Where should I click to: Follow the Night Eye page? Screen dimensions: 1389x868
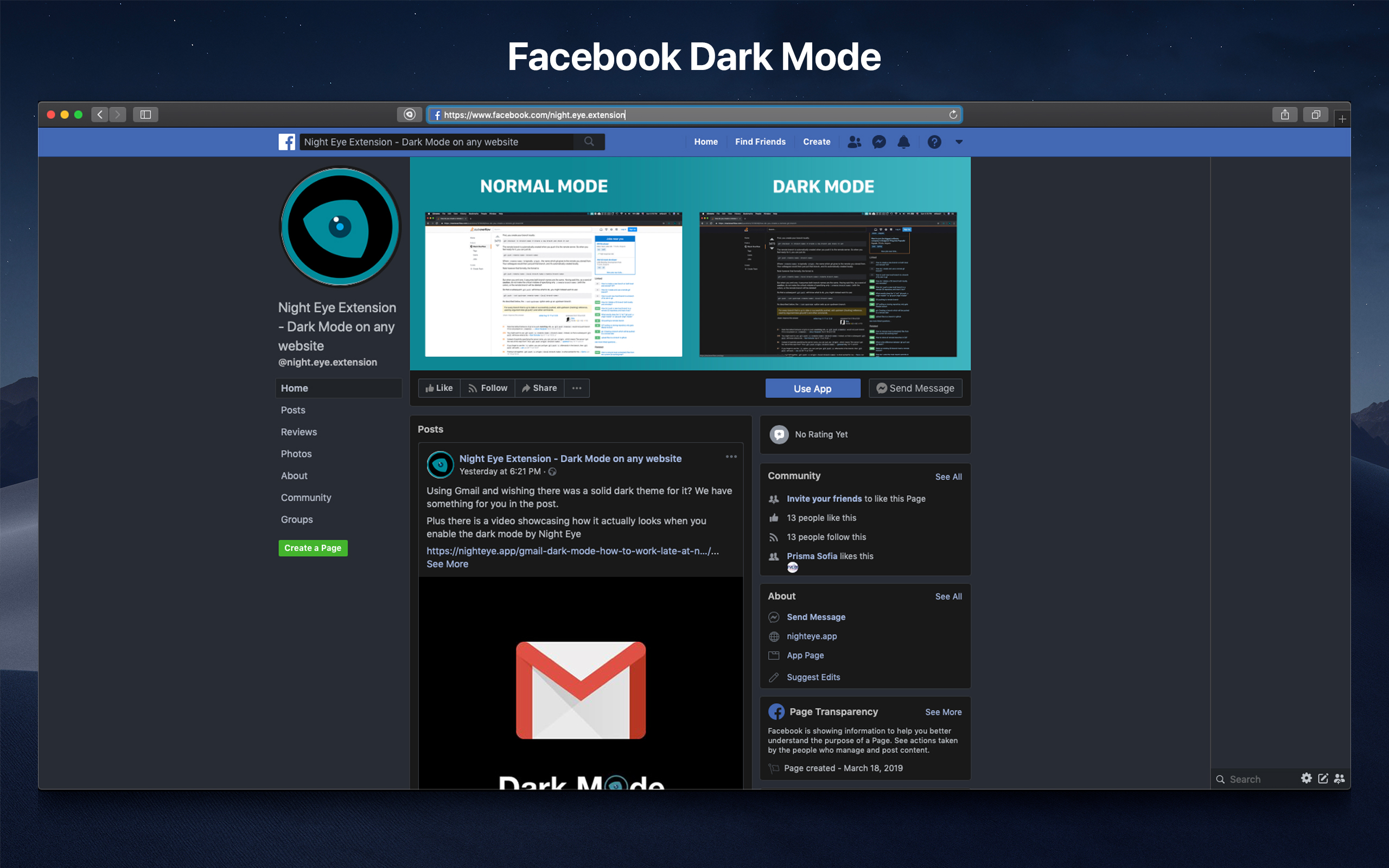pos(487,388)
